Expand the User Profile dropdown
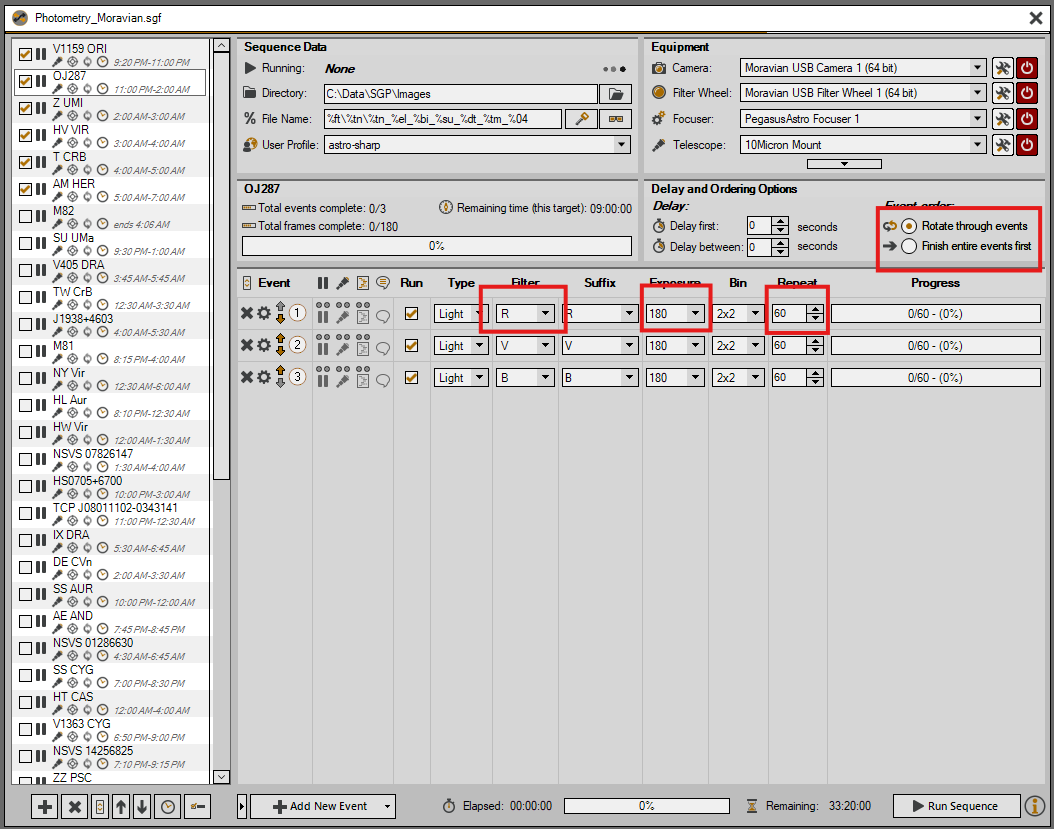This screenshot has width=1054, height=829. (622, 145)
